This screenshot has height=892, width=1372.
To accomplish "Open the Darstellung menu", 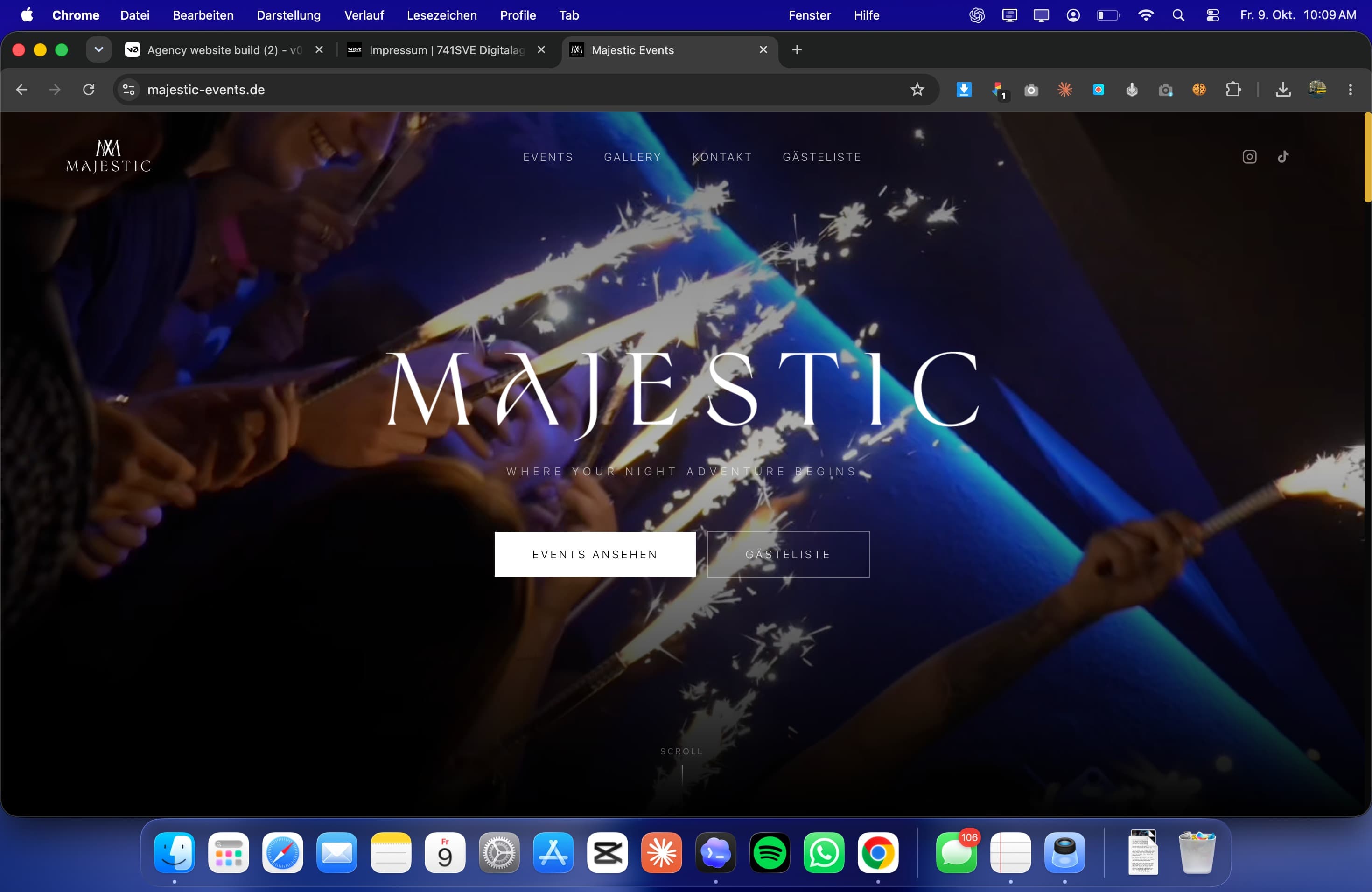I will (288, 15).
